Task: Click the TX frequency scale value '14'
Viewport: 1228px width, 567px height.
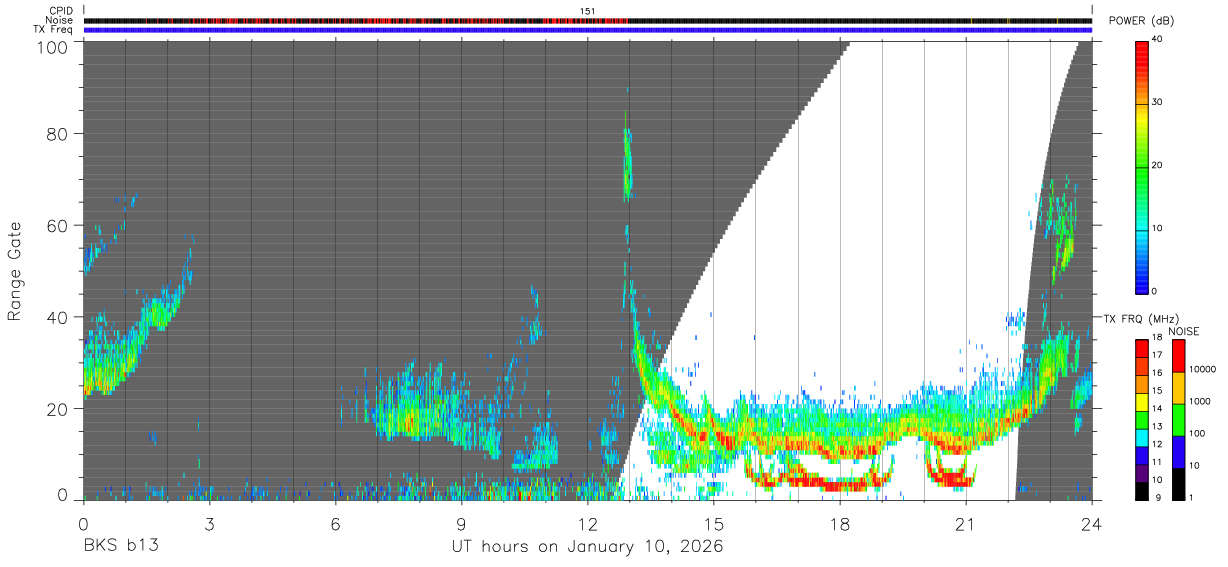Action: click(1157, 409)
